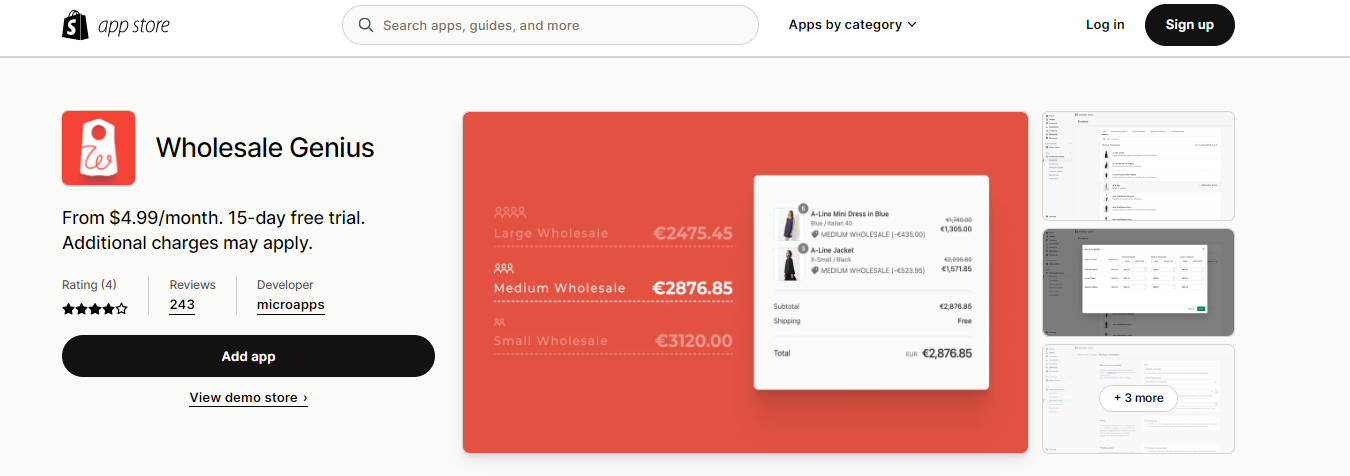Open the second pricing dialog screenshot thumbnail

1138,282
